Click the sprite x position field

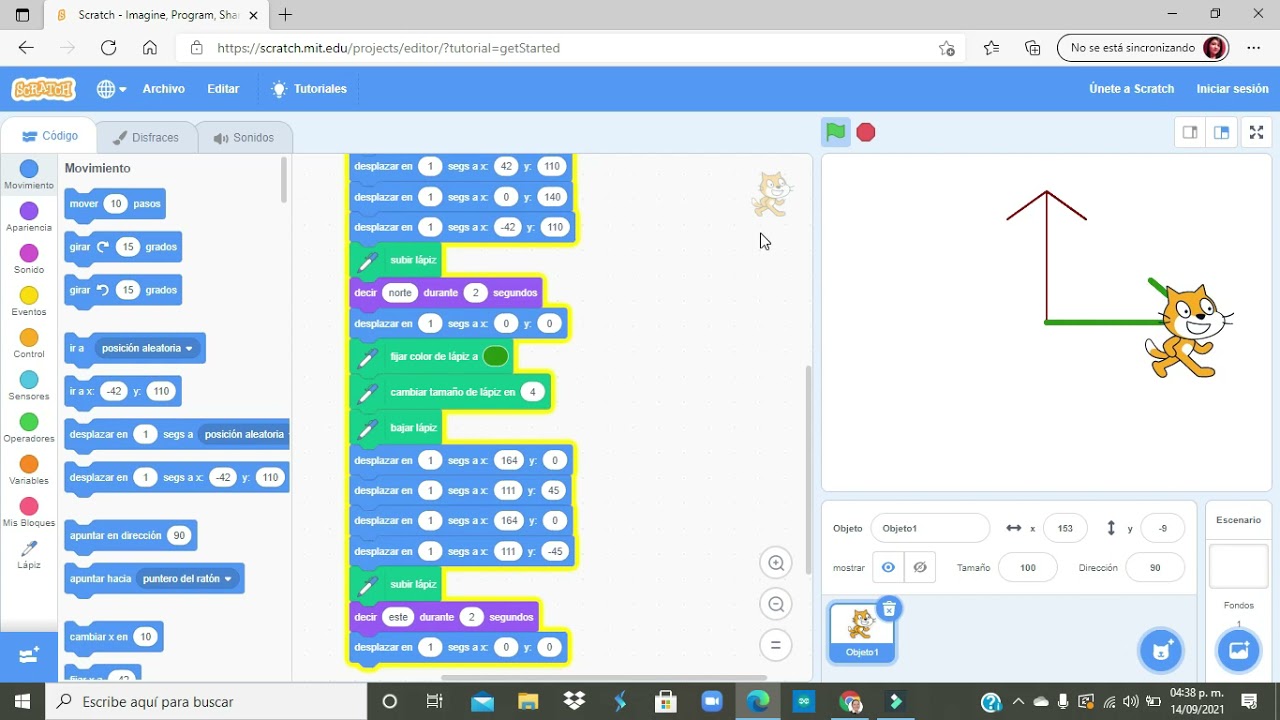click(1065, 528)
